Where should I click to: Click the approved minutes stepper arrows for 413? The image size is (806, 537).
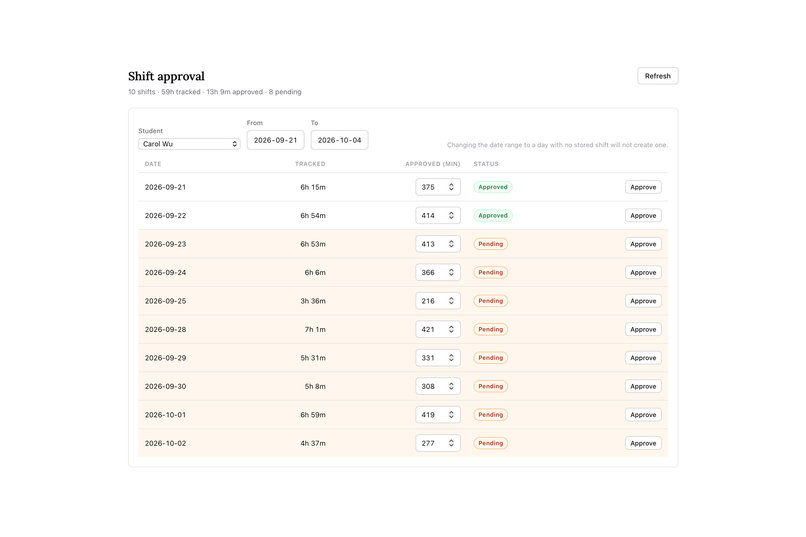click(451, 244)
